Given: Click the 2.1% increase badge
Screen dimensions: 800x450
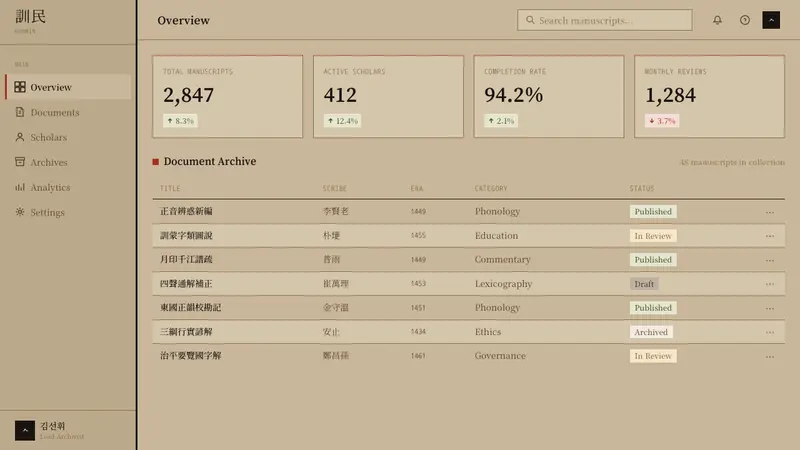Looking at the screenshot, I should coord(501,121).
